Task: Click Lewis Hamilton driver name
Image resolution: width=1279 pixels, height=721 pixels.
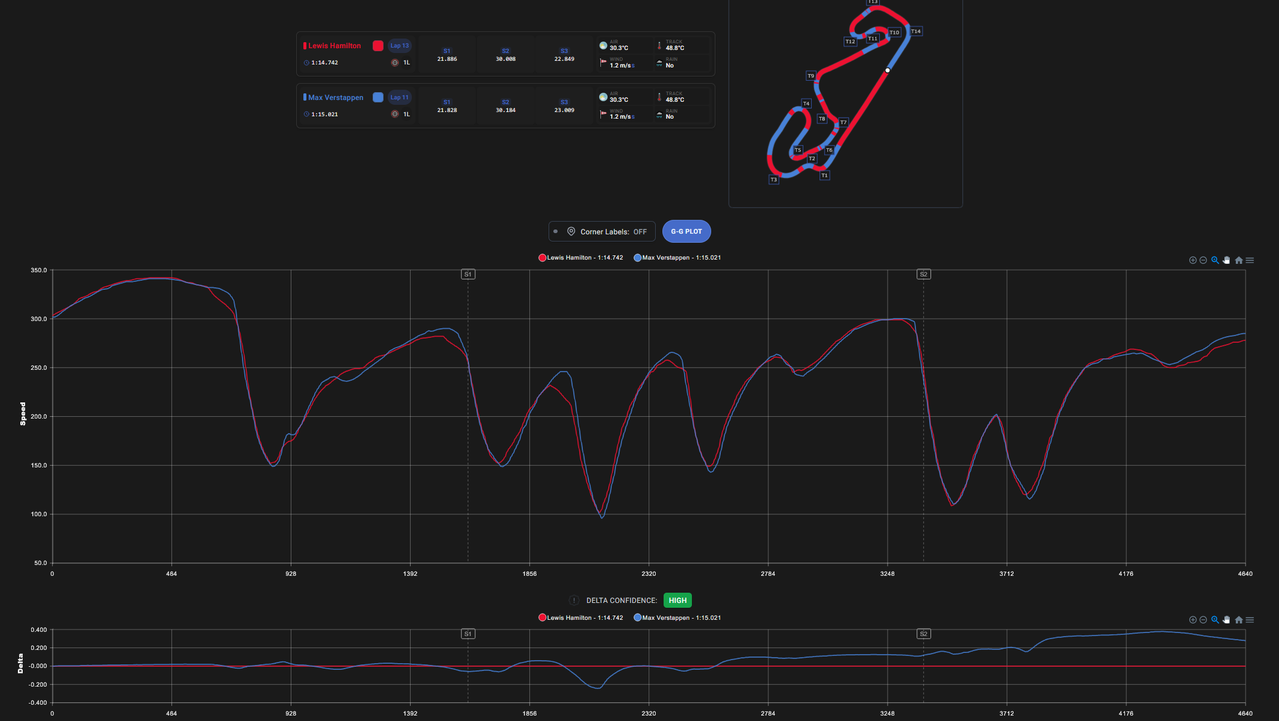Action: [x=335, y=46]
